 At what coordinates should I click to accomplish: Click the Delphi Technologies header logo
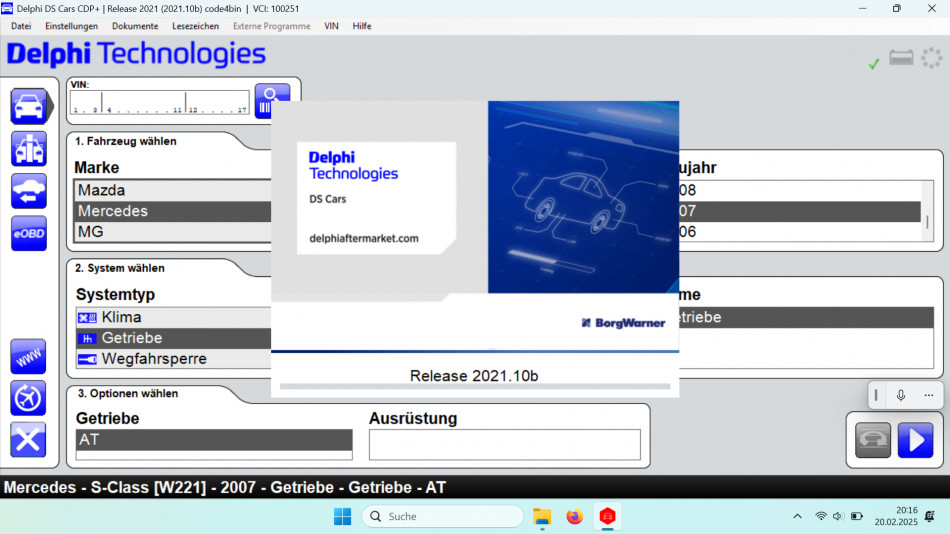(x=136, y=54)
